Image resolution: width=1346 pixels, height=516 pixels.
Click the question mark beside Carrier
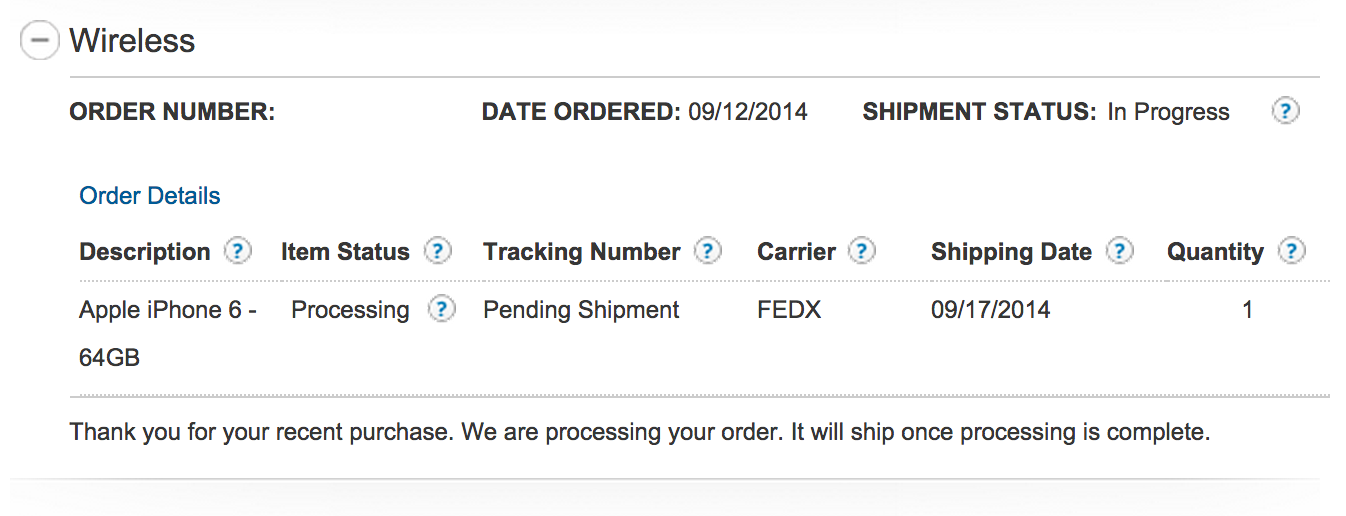click(x=862, y=250)
